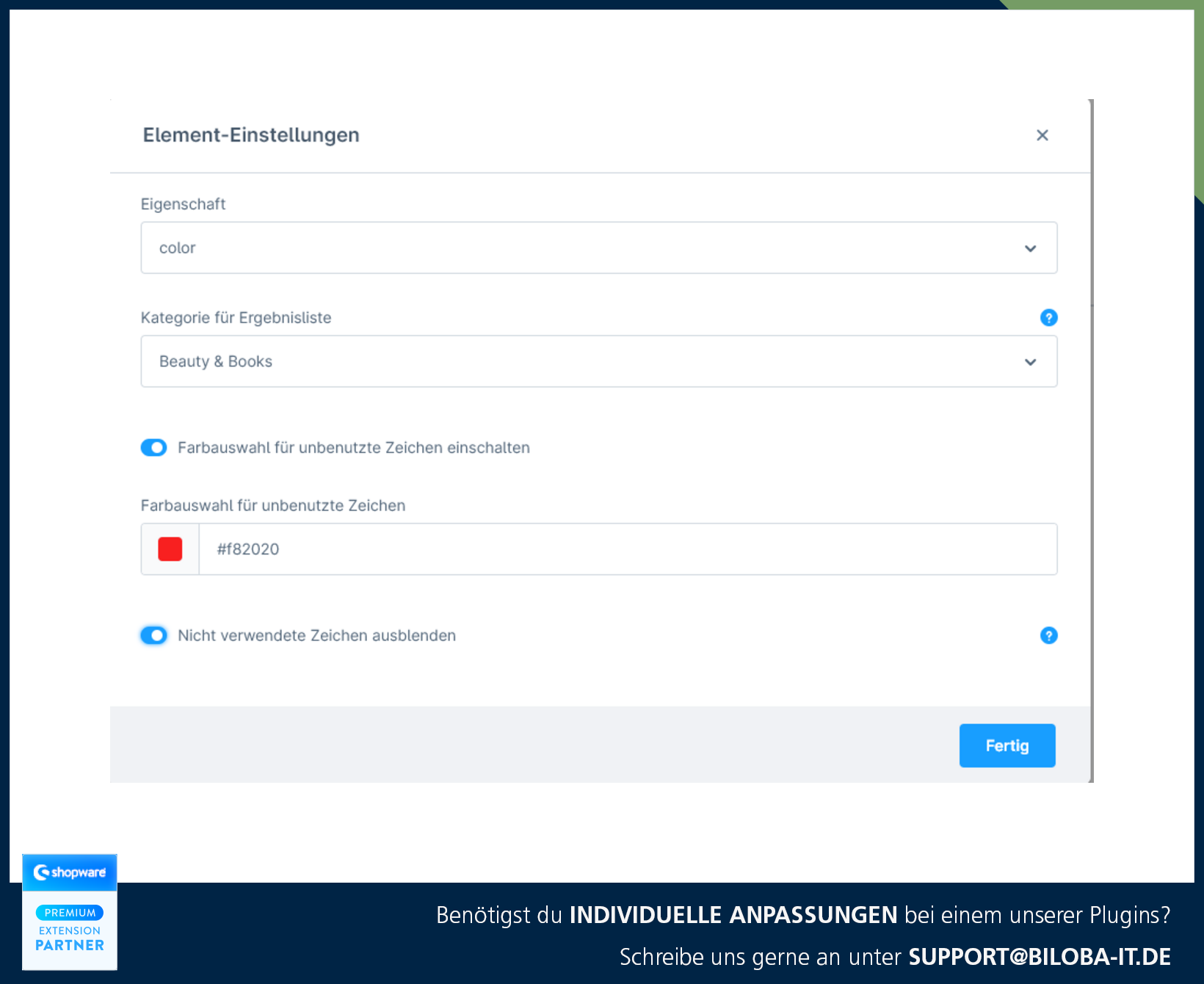Image resolution: width=1204 pixels, height=984 pixels.
Task: Close the Element-Einstellungen dialog
Action: point(1042,135)
